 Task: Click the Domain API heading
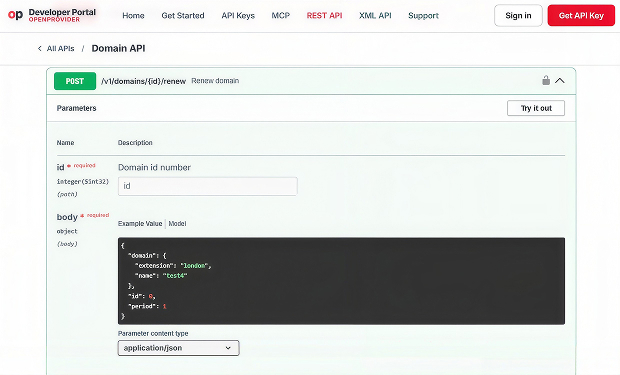coord(118,48)
